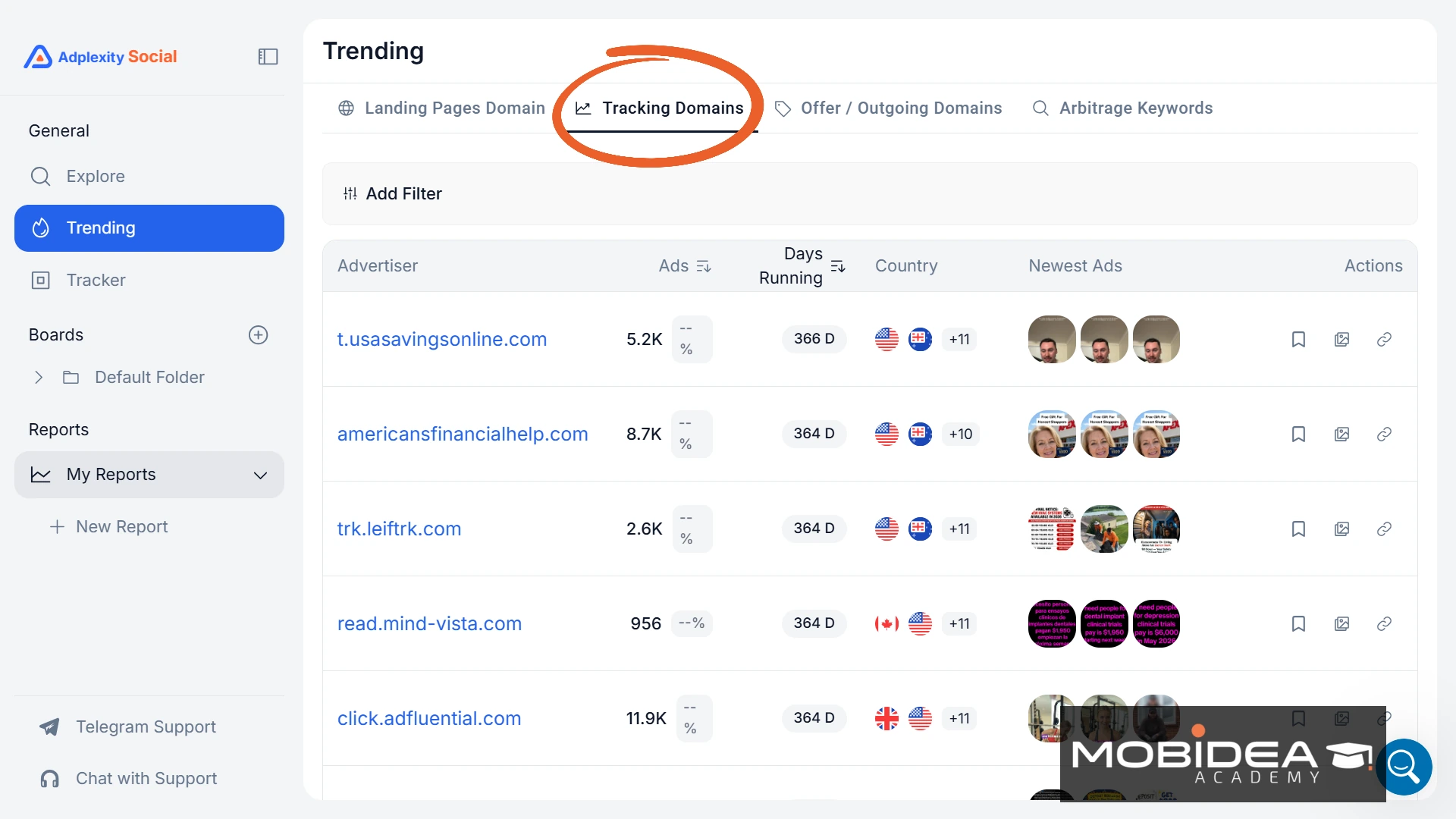
Task: Select Trending in the sidebar
Action: click(149, 228)
